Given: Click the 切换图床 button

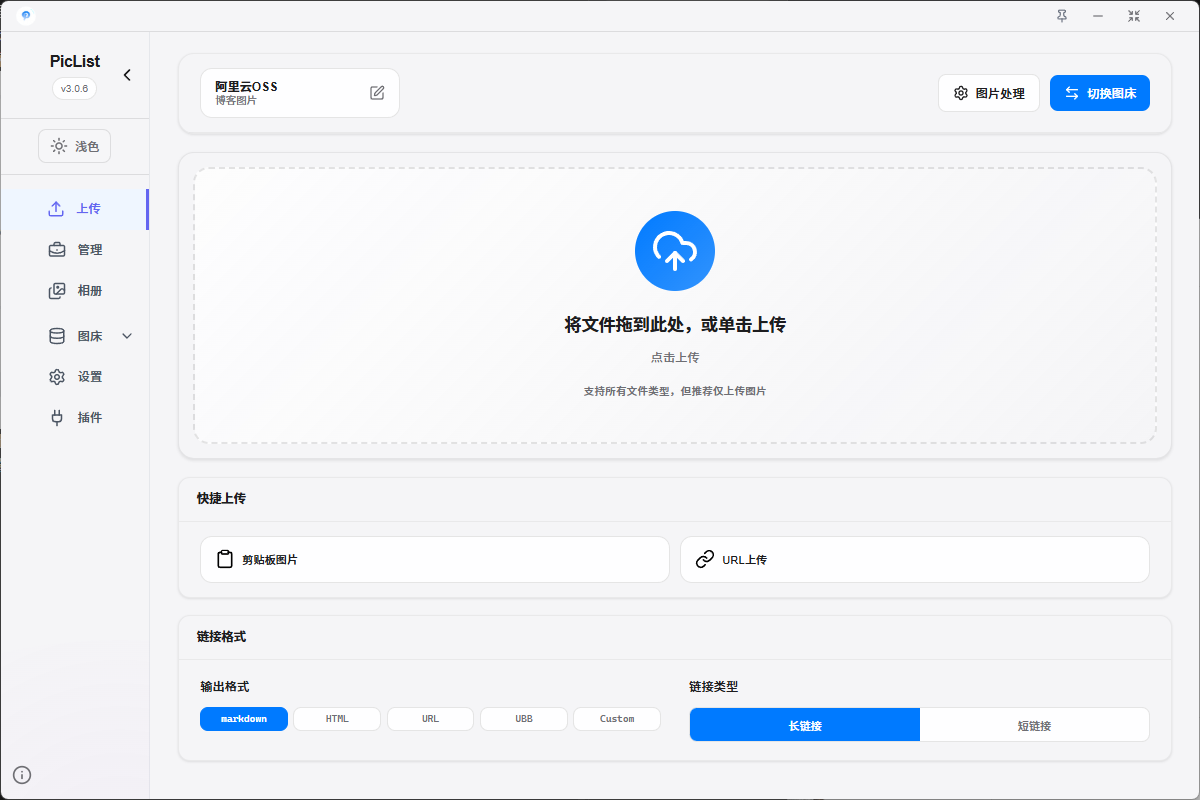Looking at the screenshot, I should click(x=1099, y=93).
